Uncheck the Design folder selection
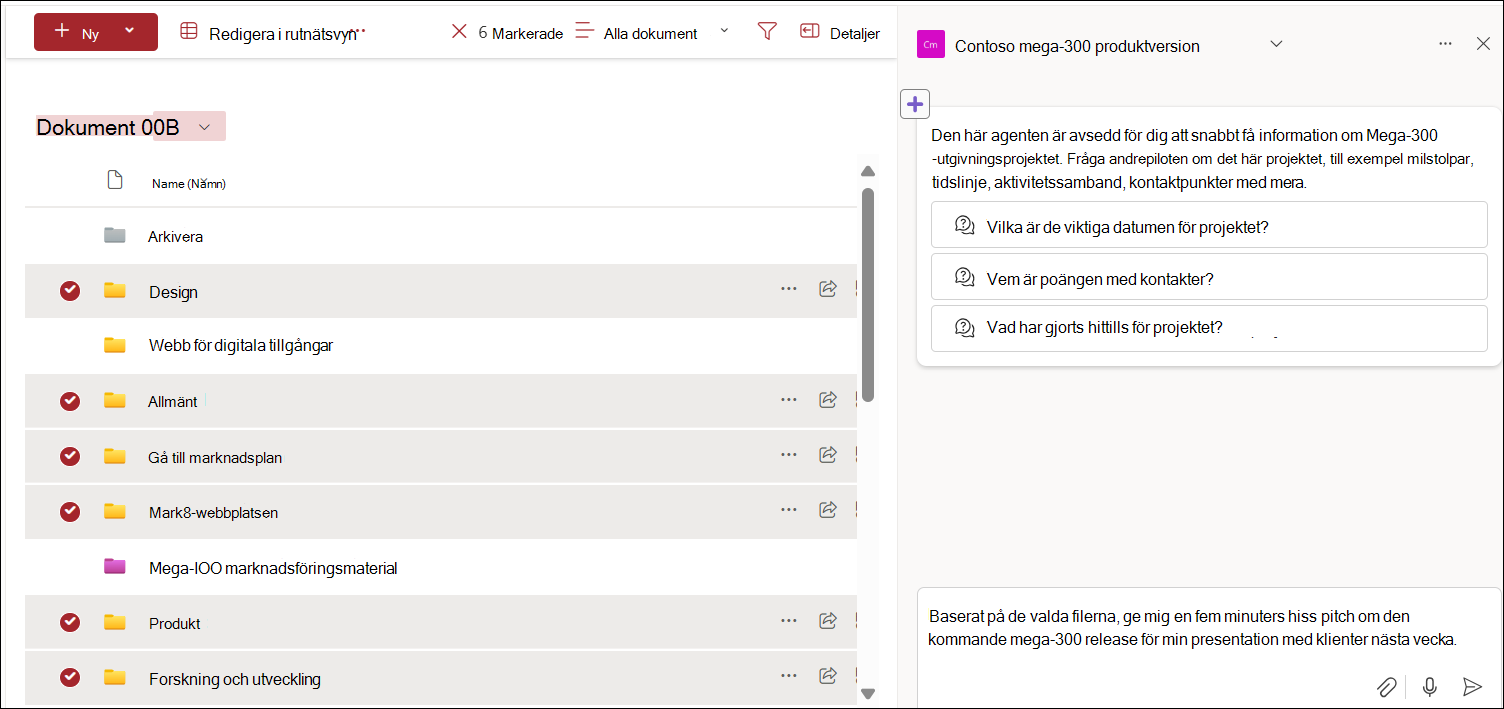Image resolution: width=1504 pixels, height=709 pixels. 70,291
